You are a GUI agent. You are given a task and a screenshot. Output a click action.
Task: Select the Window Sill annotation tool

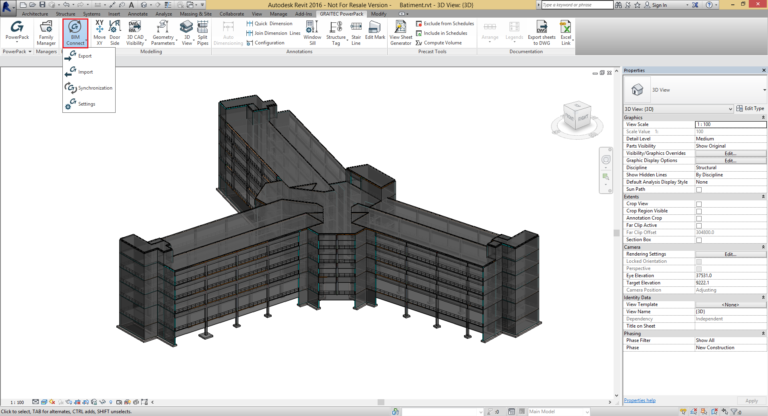click(312, 32)
